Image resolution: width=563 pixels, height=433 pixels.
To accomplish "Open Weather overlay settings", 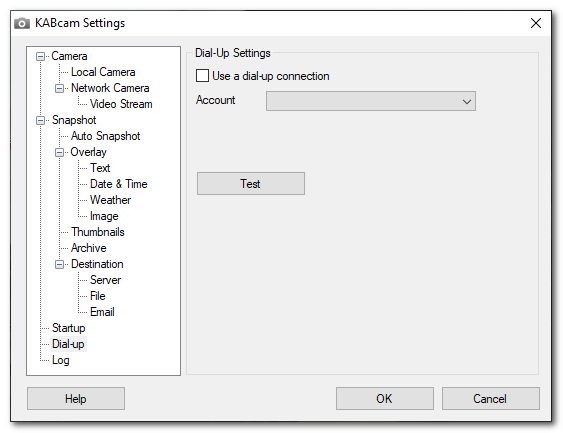I will [111, 200].
